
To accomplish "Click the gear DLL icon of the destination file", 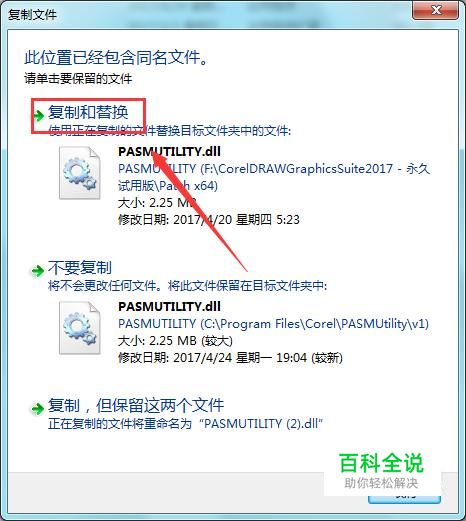I will pyautogui.click(x=80, y=328).
